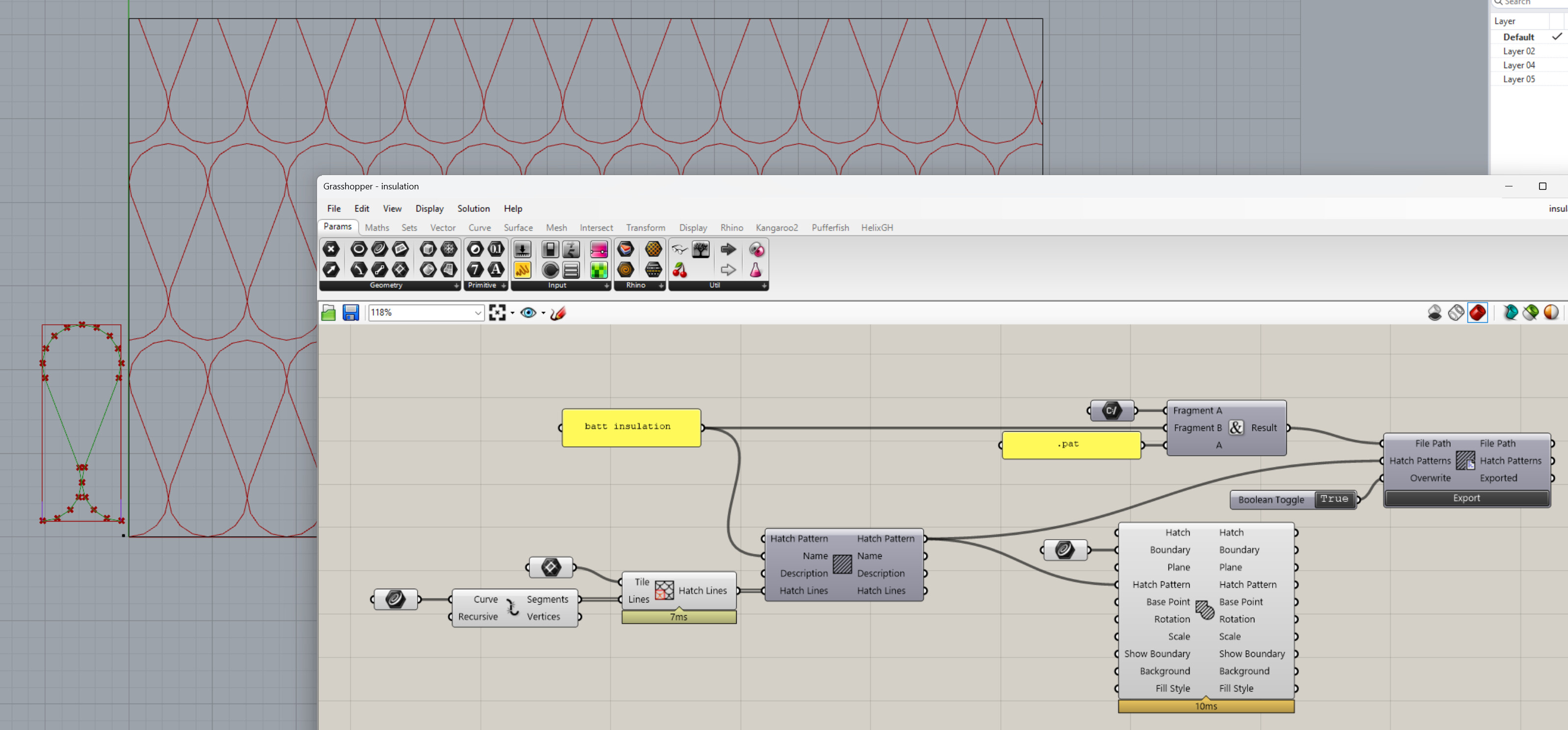Screen dimensions: 1568x730
Task: Pick the Control Knob input icon
Action: point(550,269)
